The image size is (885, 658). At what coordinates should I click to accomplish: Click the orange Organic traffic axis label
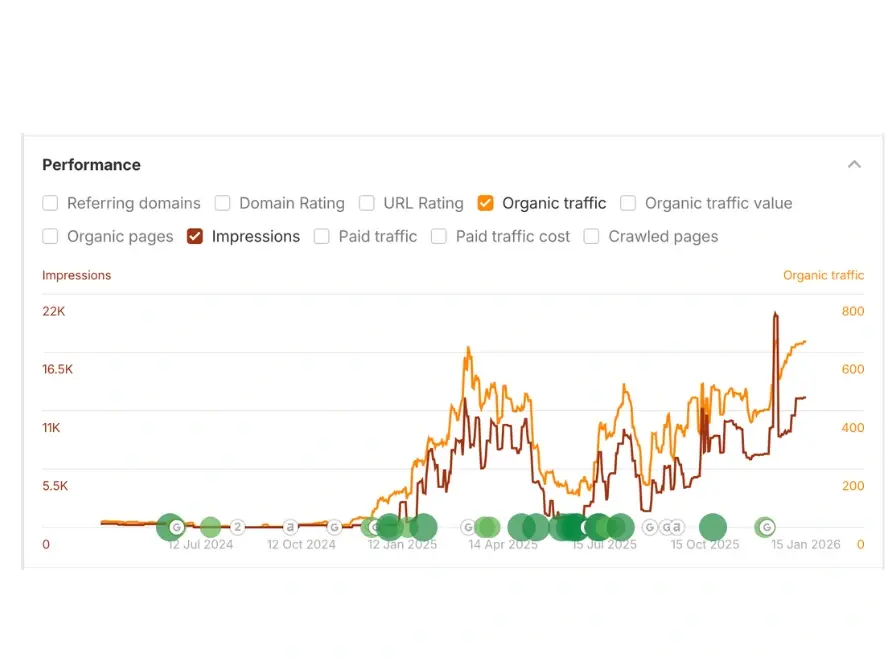823,275
